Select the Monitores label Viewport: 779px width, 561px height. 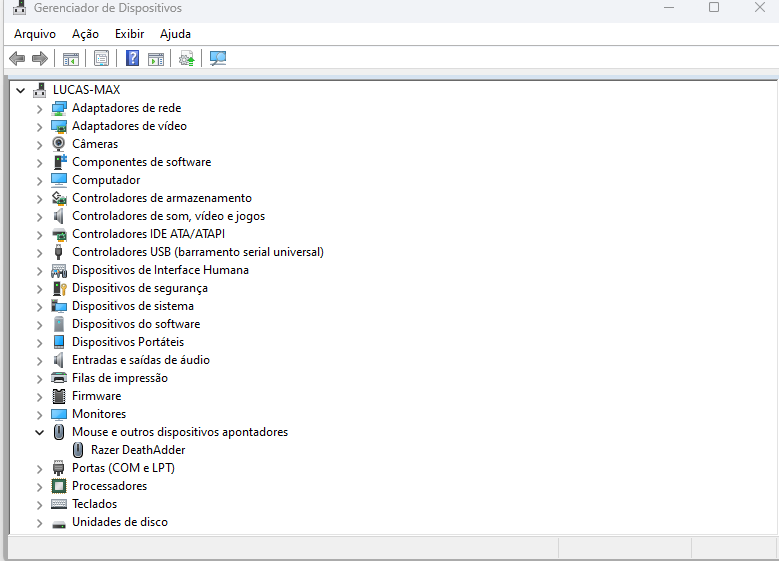pos(99,413)
